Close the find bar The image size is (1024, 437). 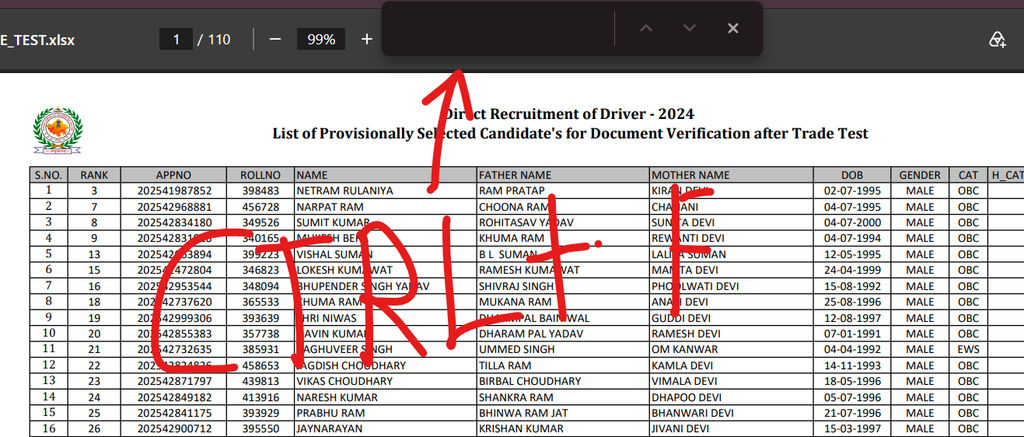(x=733, y=28)
